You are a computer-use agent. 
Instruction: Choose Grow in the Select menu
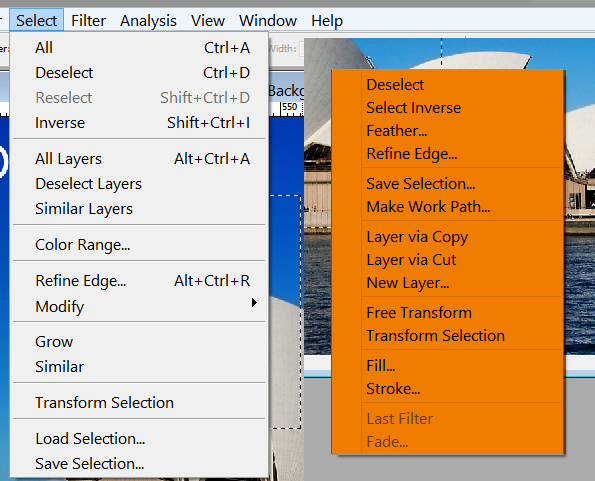(139, 342)
